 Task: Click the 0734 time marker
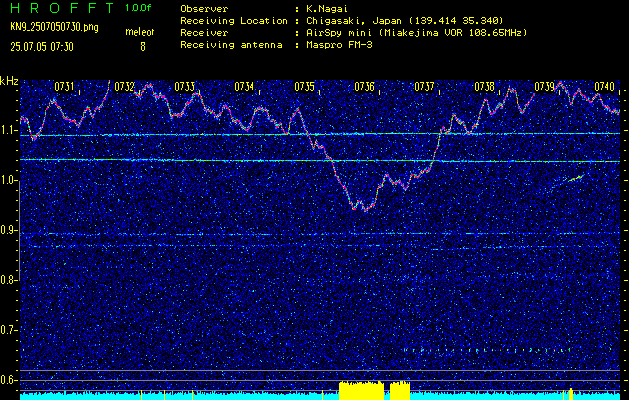tap(244, 87)
